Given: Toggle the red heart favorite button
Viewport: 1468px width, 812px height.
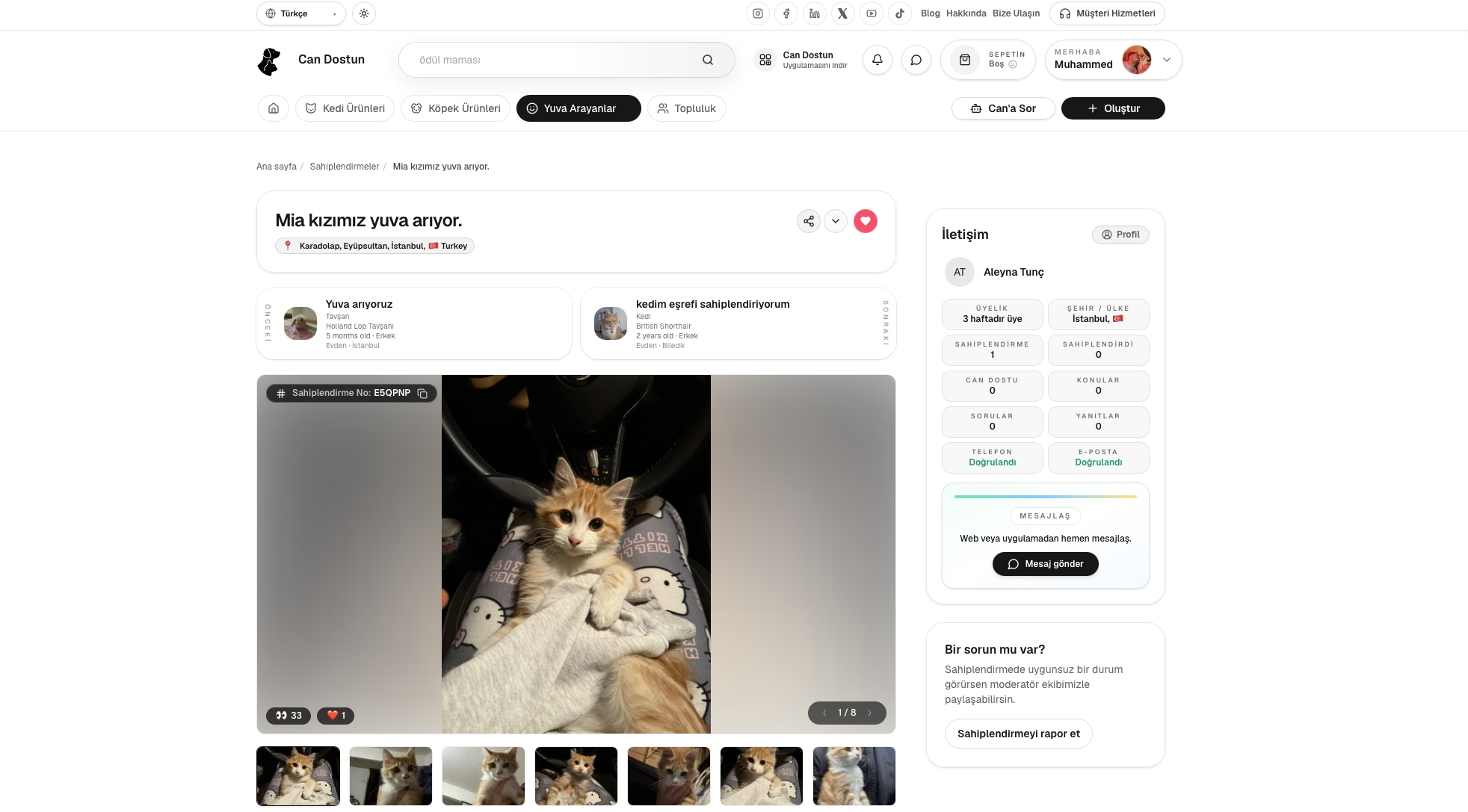Looking at the screenshot, I should click(x=865, y=221).
